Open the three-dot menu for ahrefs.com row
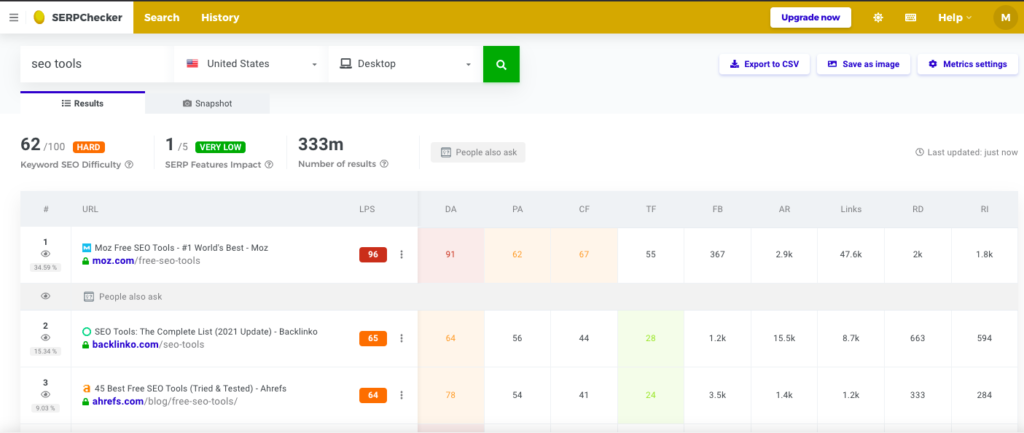The height and width of the screenshot is (433, 1024). (402, 395)
